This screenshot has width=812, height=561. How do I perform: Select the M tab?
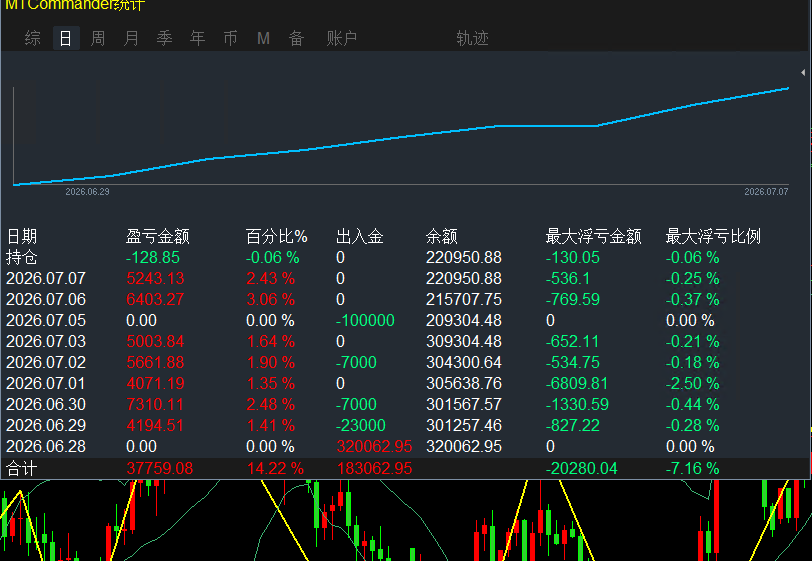click(263, 38)
